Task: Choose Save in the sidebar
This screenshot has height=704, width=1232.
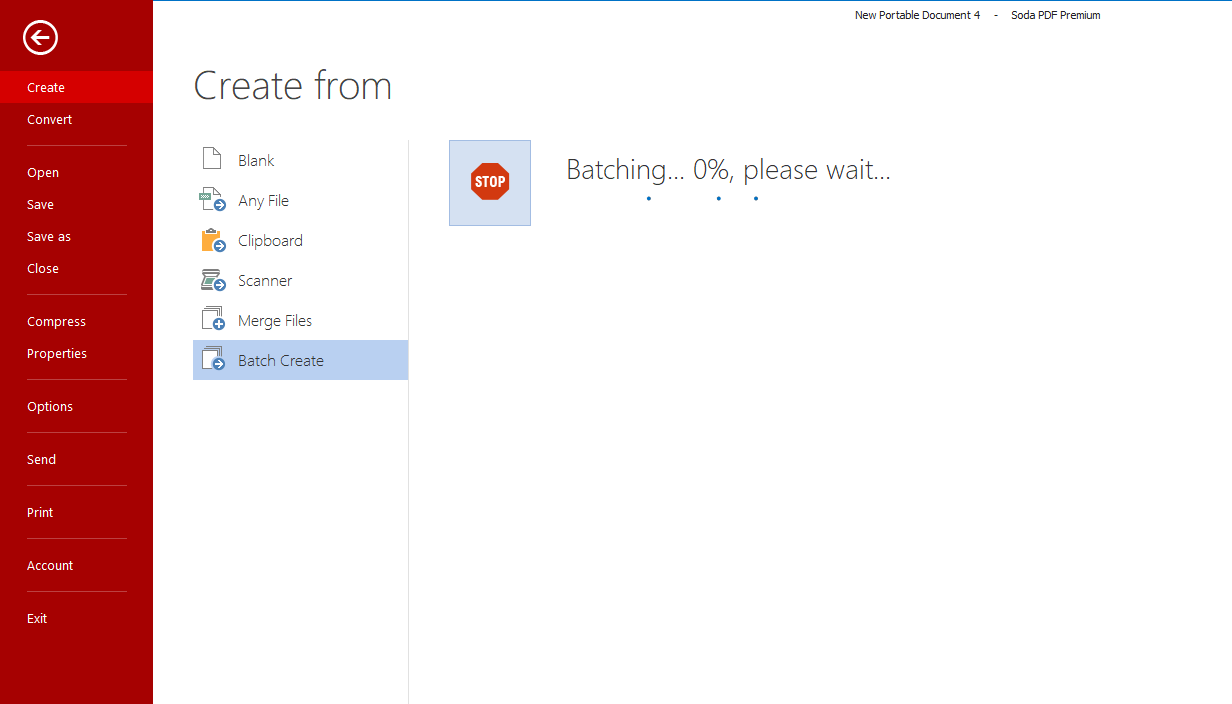Action: coord(76,204)
